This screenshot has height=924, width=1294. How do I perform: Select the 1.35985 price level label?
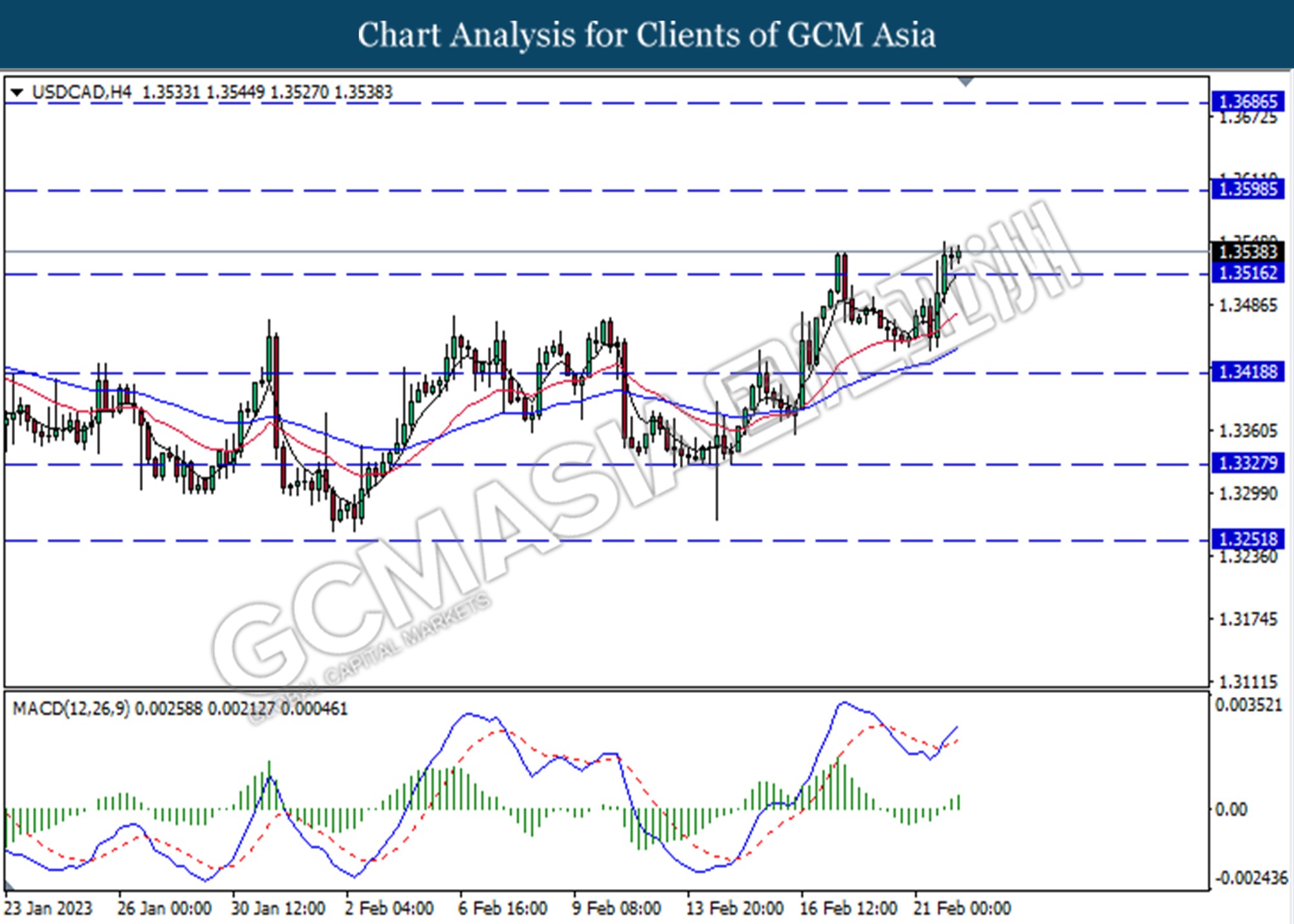click(1247, 190)
